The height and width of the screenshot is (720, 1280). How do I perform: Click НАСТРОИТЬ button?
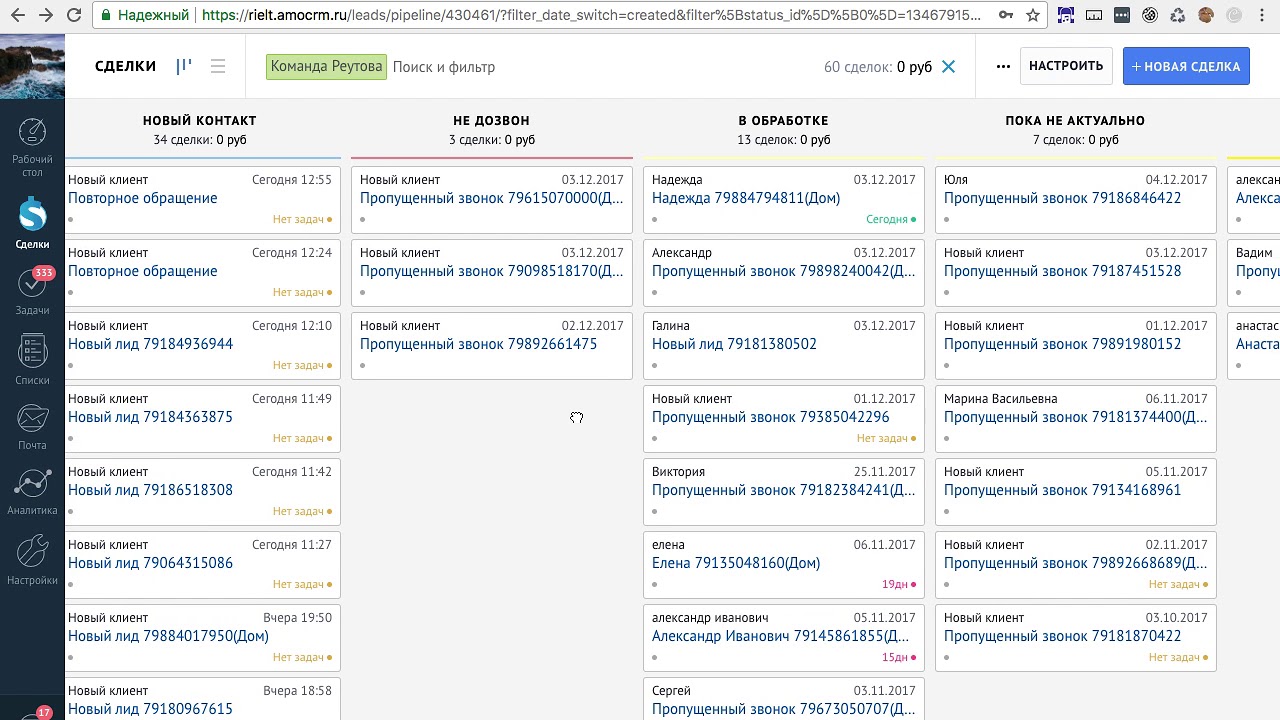click(x=1066, y=66)
